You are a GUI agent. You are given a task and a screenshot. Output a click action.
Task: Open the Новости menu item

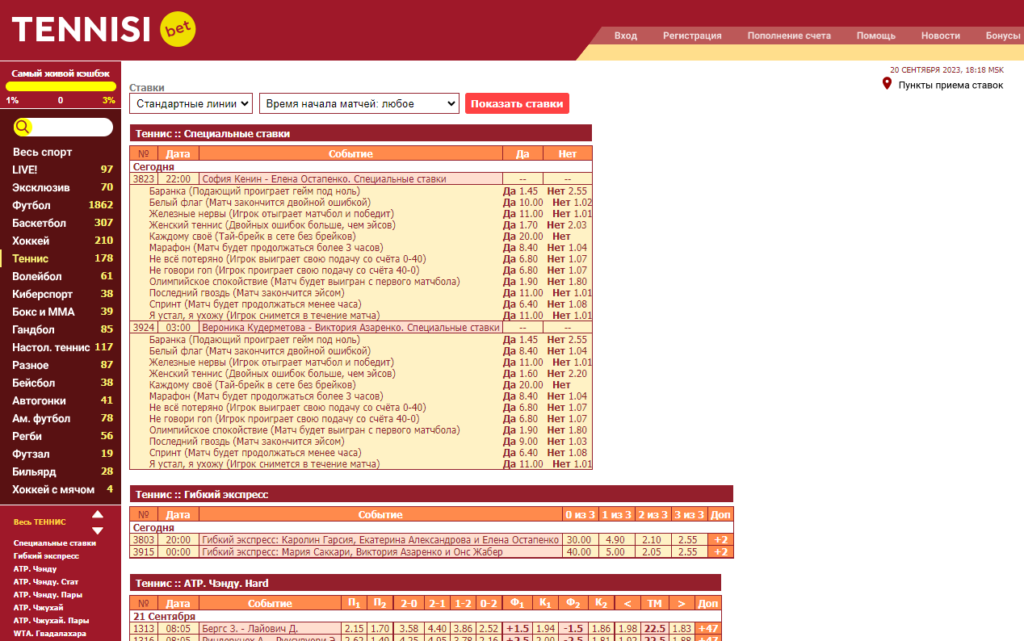940,36
